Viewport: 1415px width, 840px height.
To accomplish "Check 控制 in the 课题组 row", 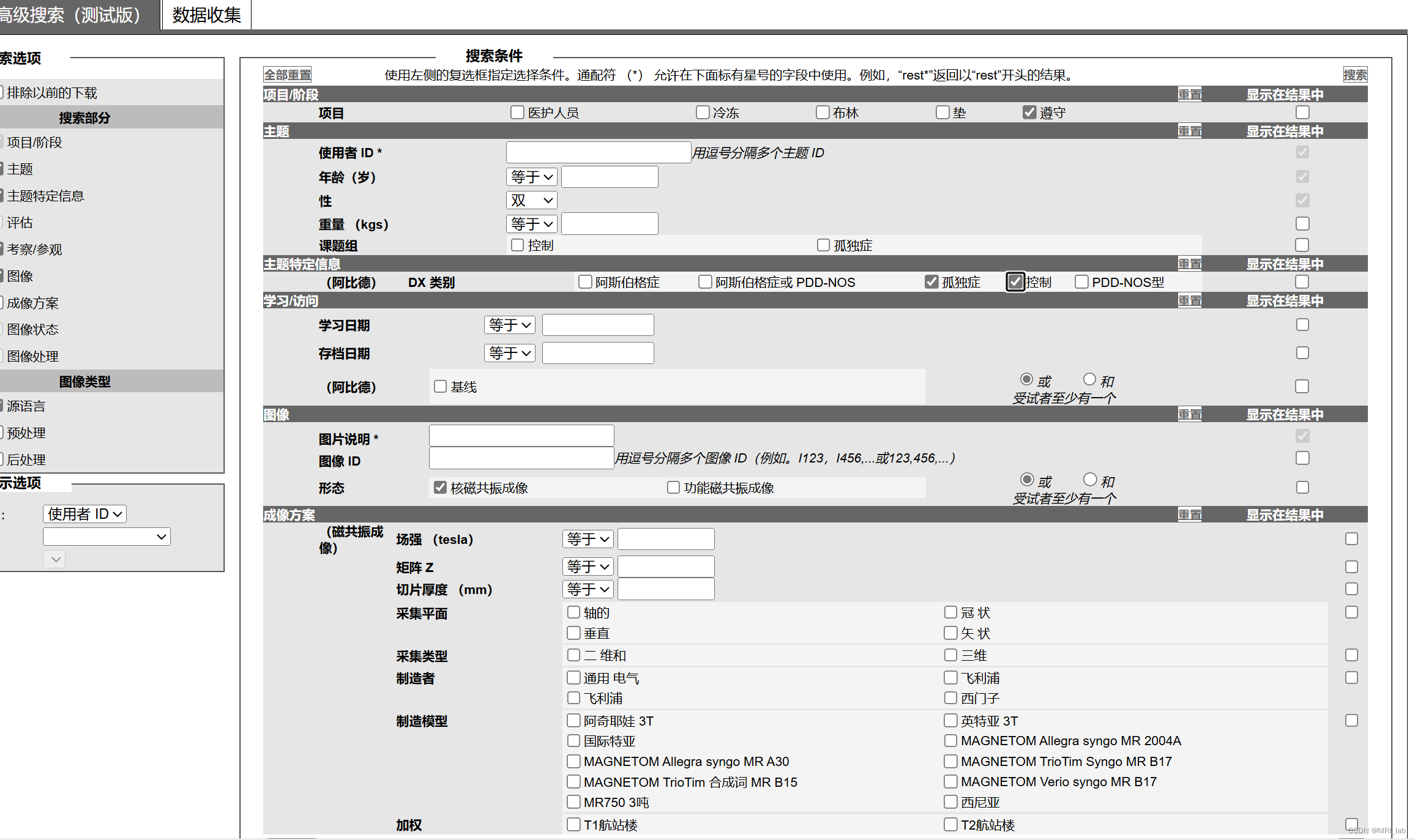I will coord(517,245).
